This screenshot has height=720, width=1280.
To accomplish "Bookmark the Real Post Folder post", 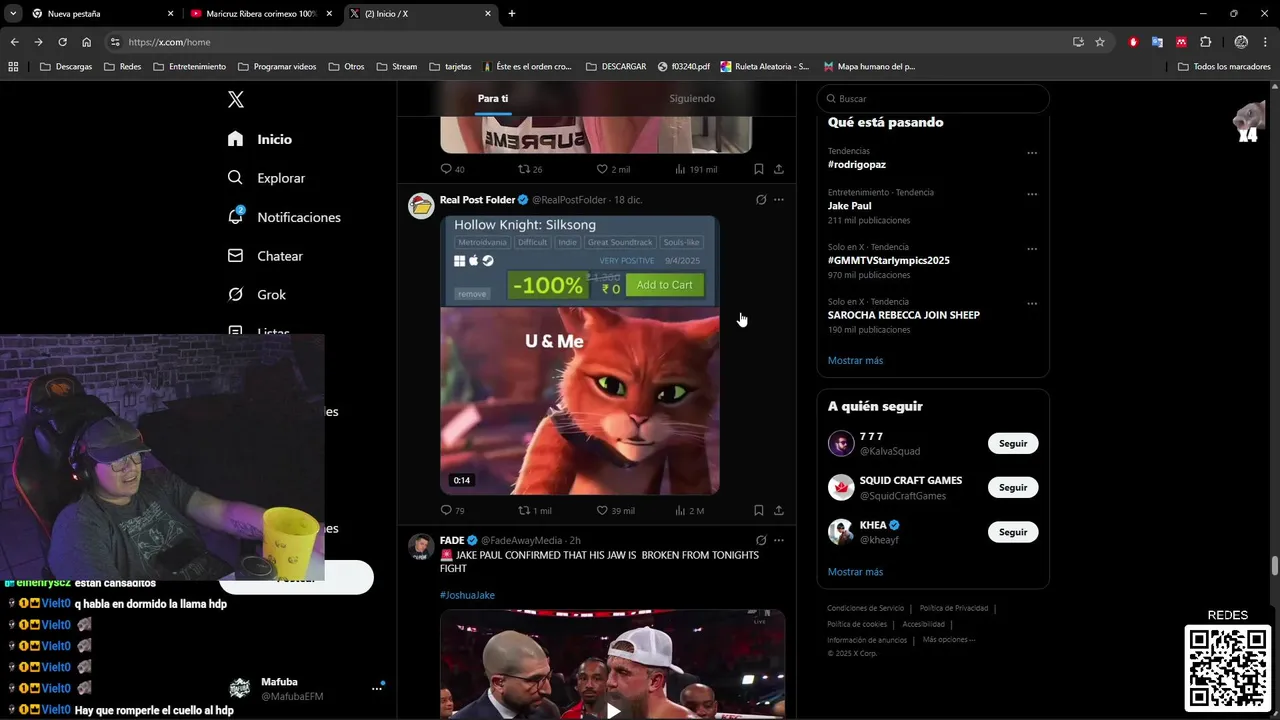I will 759,510.
